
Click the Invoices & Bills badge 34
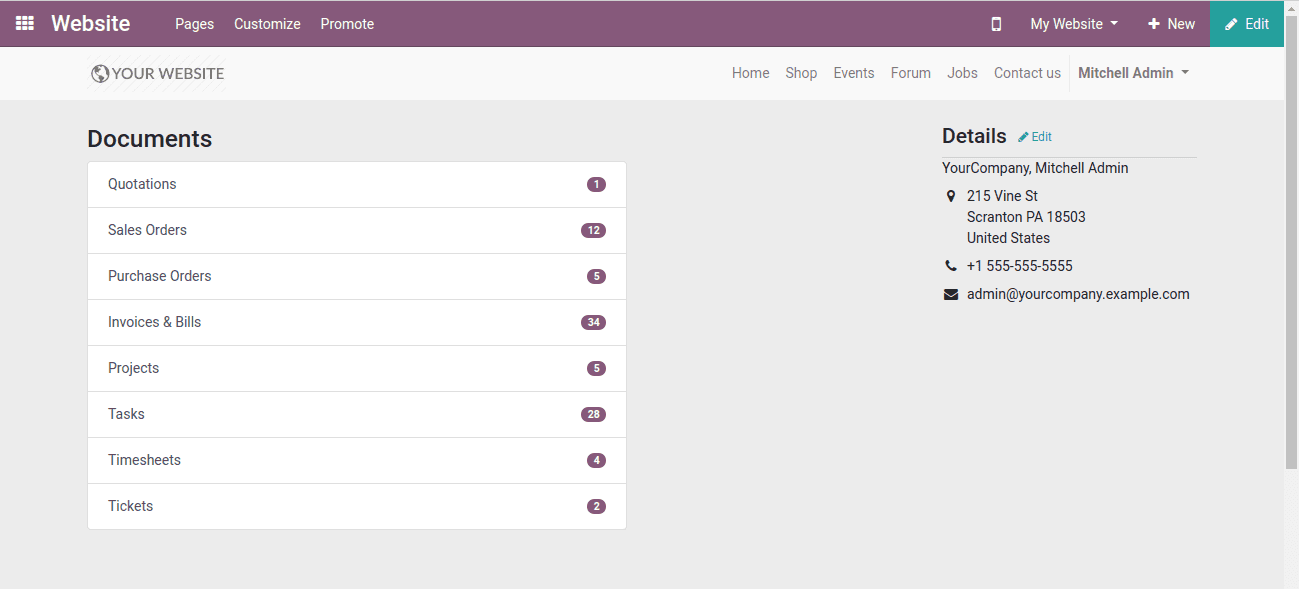point(593,323)
